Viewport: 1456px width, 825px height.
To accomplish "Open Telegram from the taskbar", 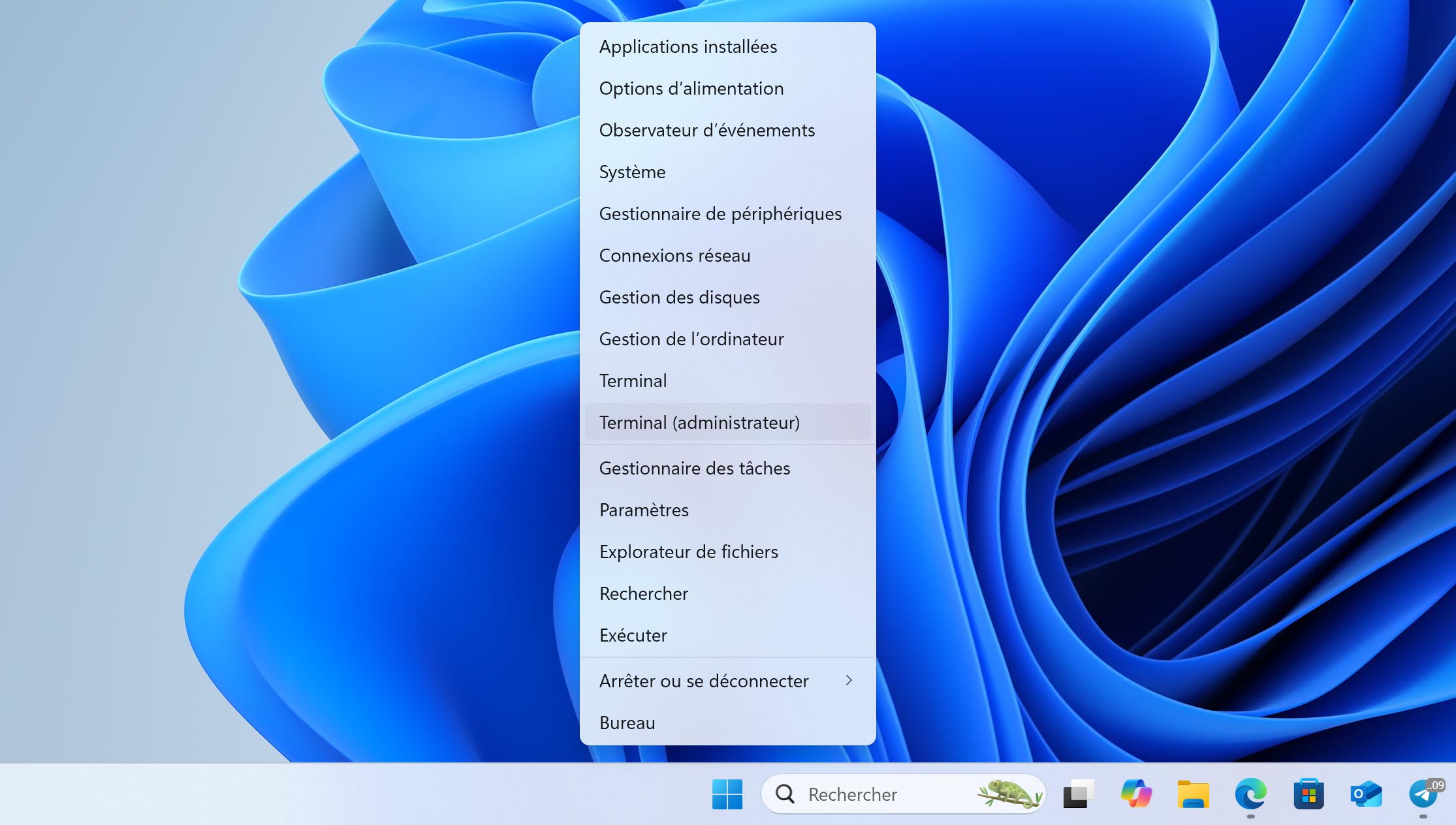I will point(1423,794).
